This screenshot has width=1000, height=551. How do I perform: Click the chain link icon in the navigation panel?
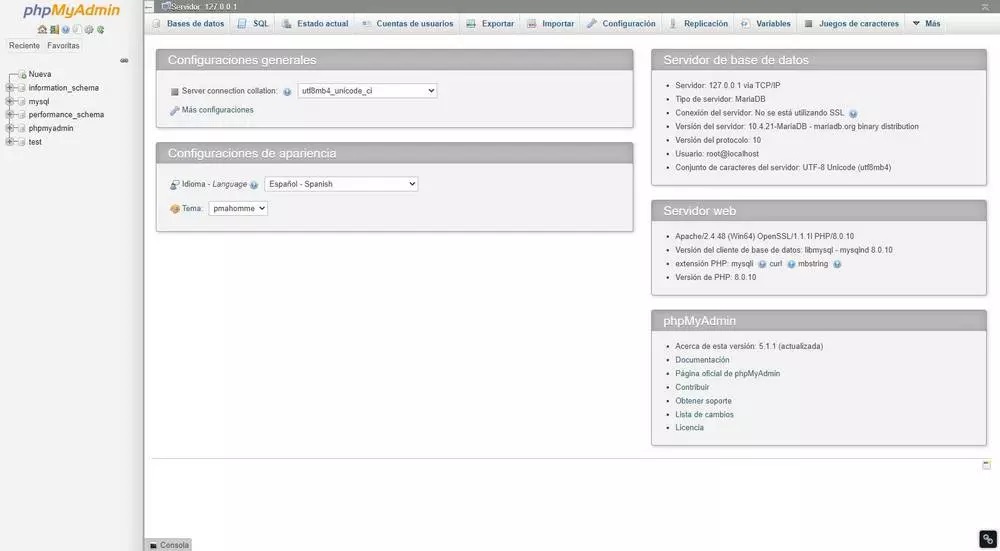click(x=124, y=61)
